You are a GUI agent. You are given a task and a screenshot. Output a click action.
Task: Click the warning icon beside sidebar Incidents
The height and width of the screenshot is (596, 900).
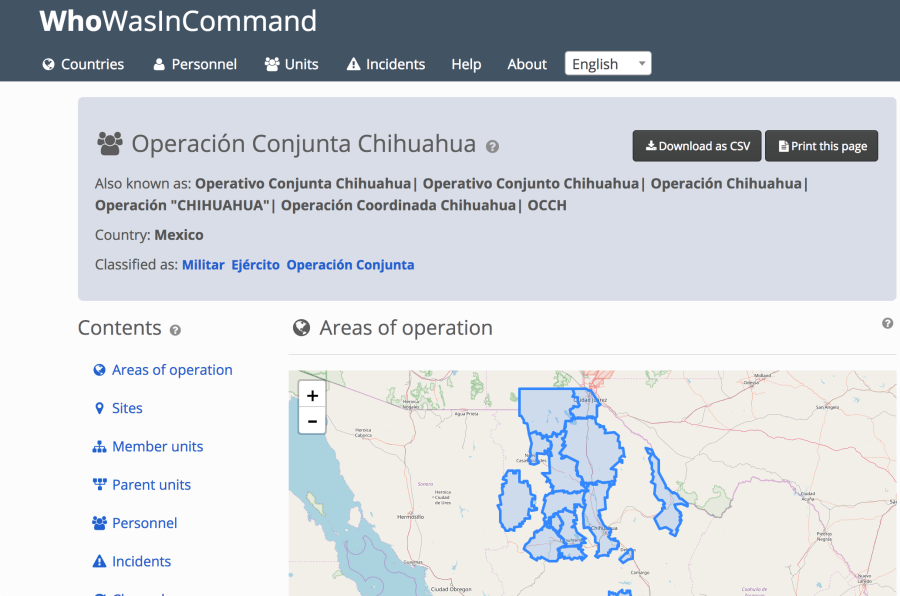pyautogui.click(x=99, y=562)
